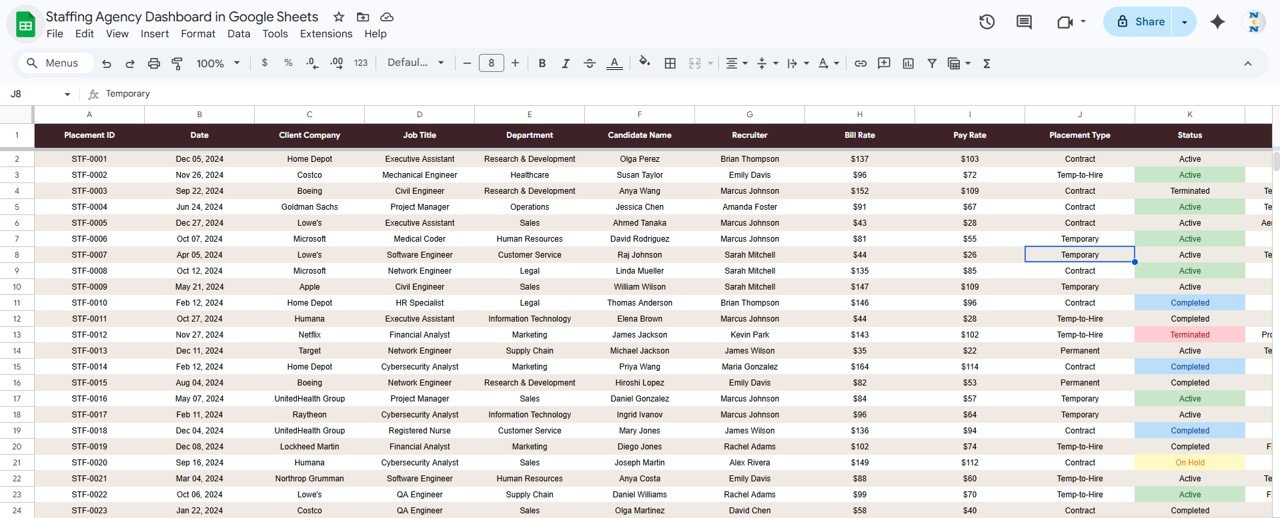The height and width of the screenshot is (518, 1280).
Task: Increase decimal places
Action: [336, 63]
